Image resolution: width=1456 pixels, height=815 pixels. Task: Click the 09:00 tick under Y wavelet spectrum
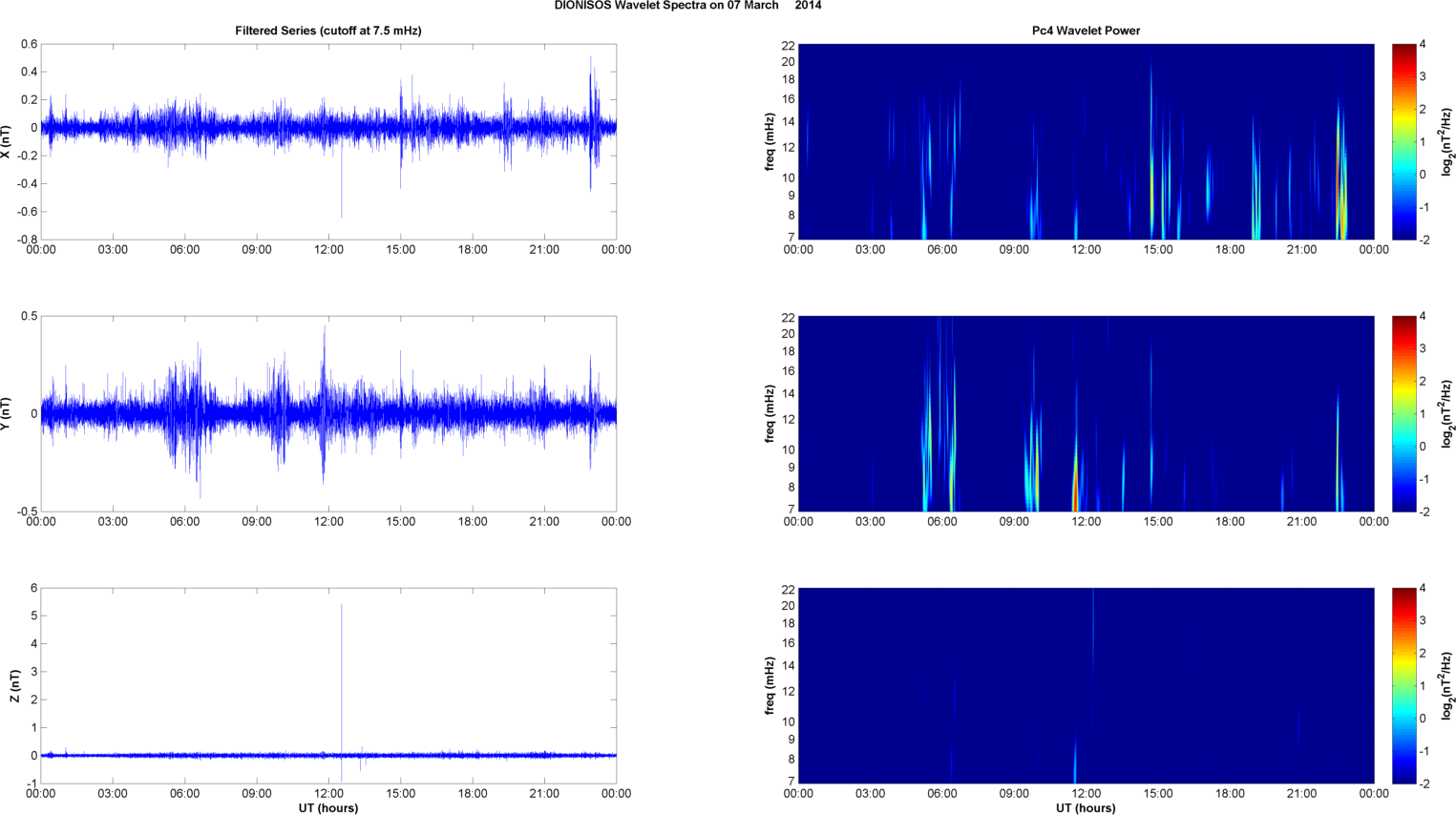[x=1014, y=522]
